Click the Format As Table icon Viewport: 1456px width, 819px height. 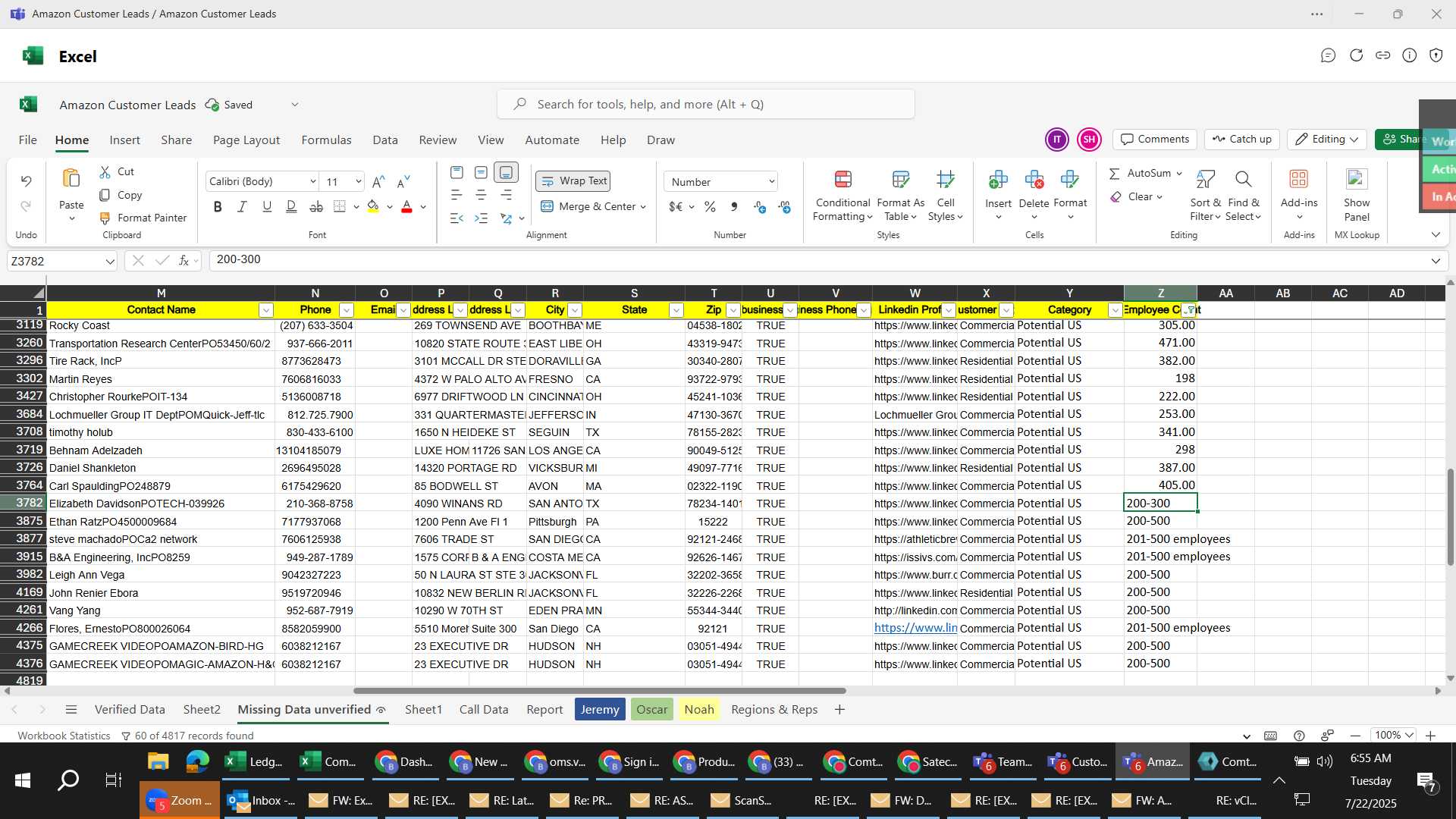click(x=900, y=180)
